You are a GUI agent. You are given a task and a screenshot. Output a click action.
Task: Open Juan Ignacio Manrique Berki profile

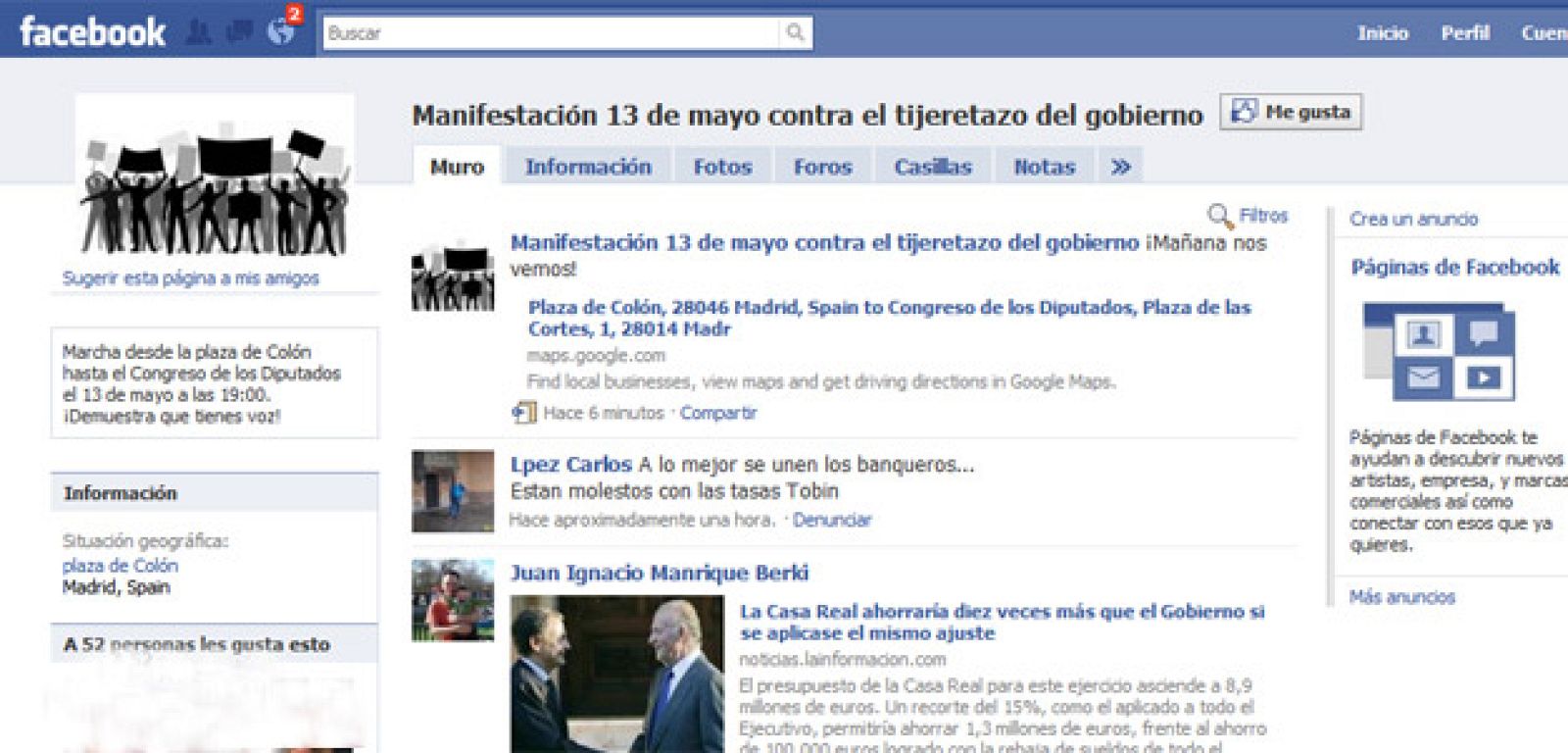660,573
